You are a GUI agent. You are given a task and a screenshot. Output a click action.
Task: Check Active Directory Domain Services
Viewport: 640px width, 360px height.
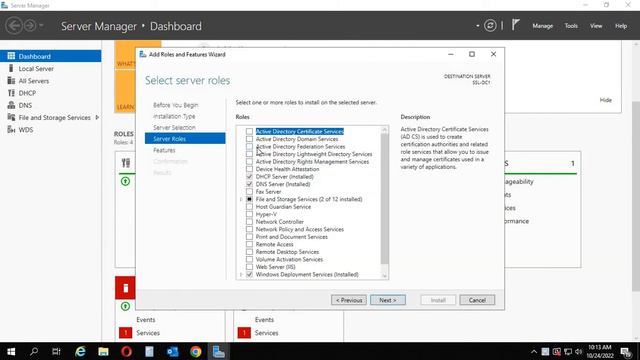pos(249,139)
